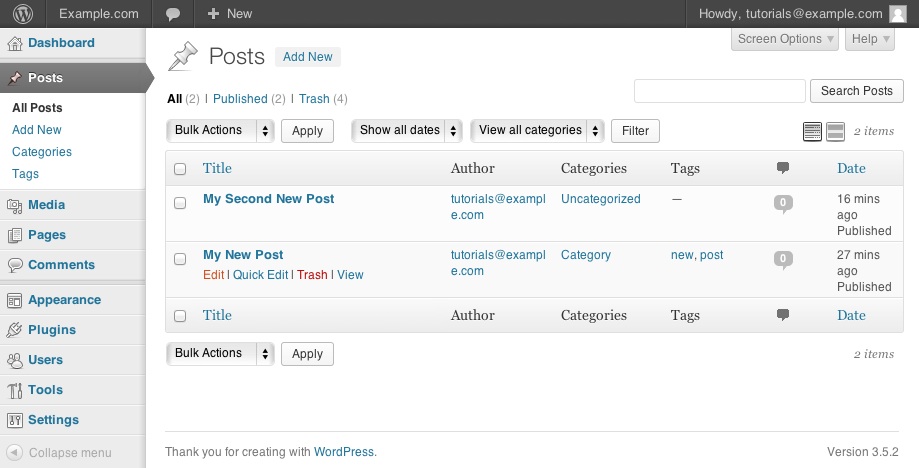Viewport: 919px width, 468px height.
Task: Expand the Show all dates dropdown
Action: pos(407,130)
